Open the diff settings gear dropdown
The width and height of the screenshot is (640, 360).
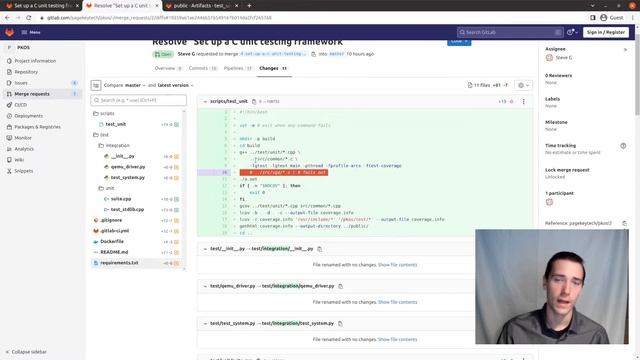[523, 85]
